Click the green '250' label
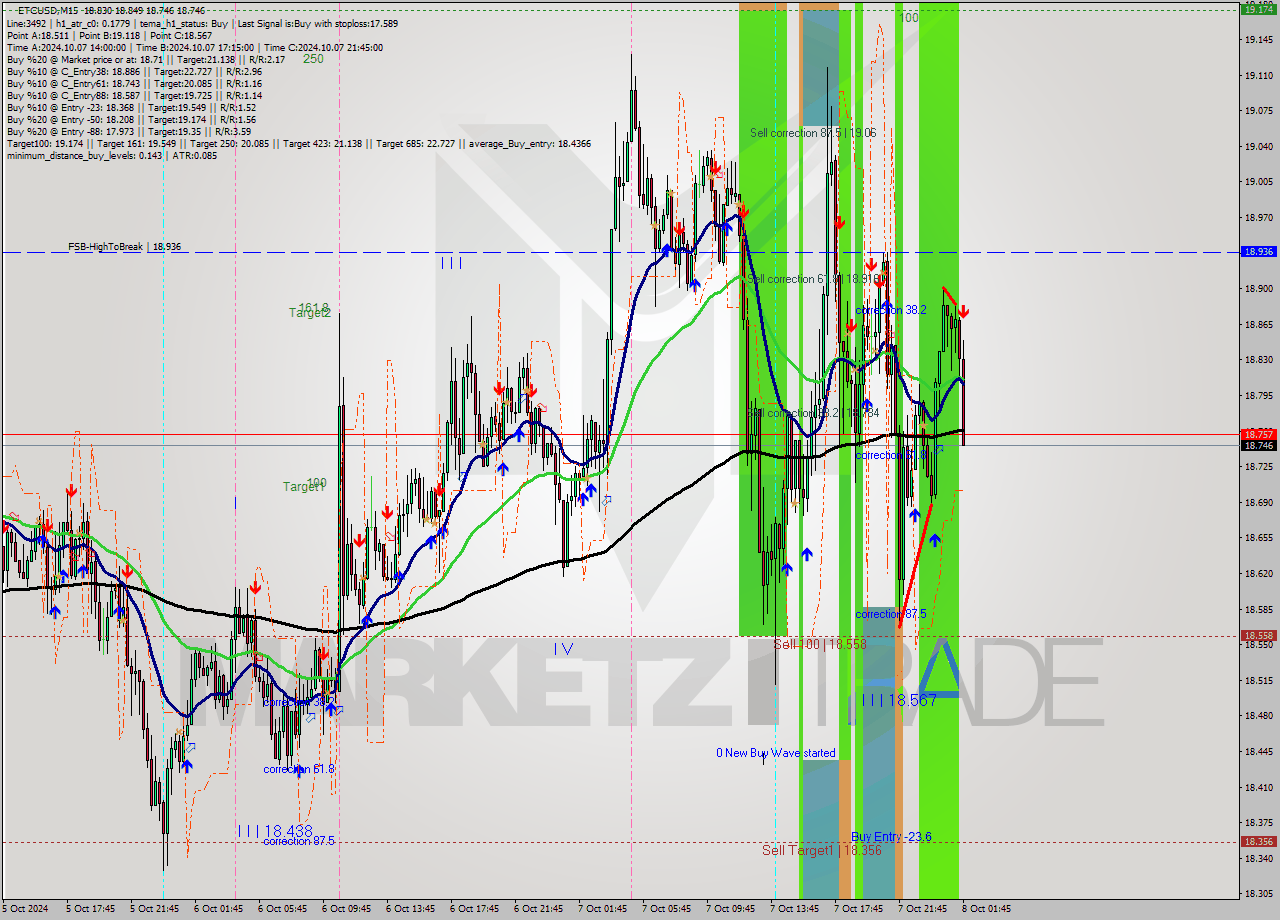 [313, 59]
